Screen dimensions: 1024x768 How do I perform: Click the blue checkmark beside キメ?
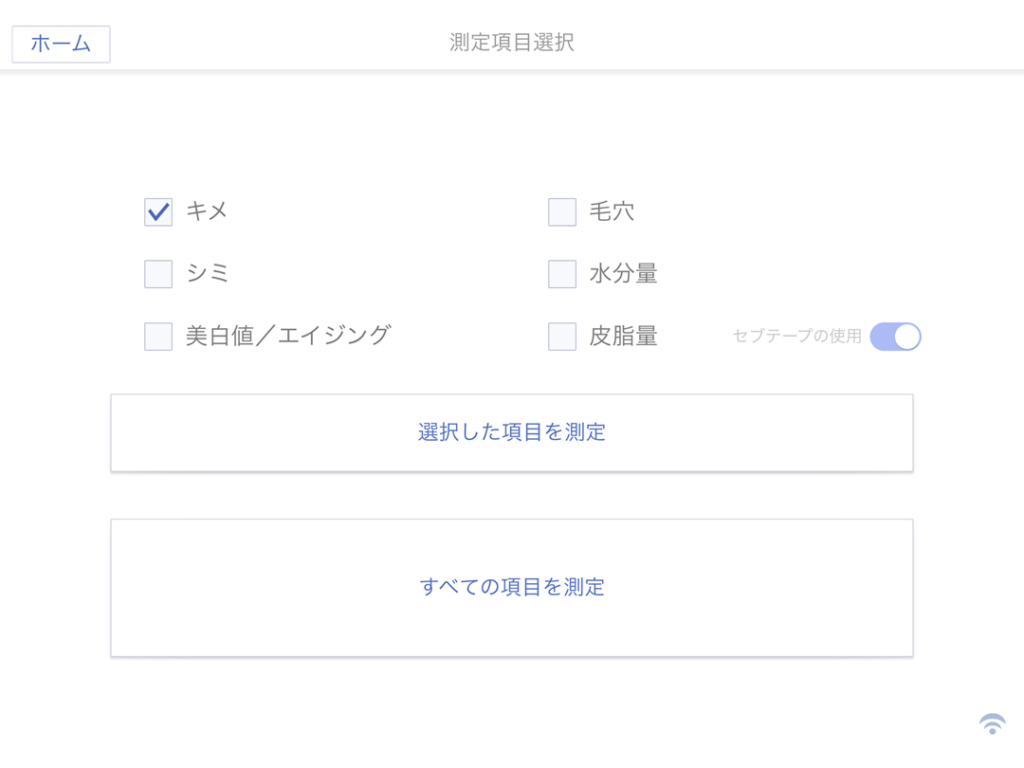point(158,212)
